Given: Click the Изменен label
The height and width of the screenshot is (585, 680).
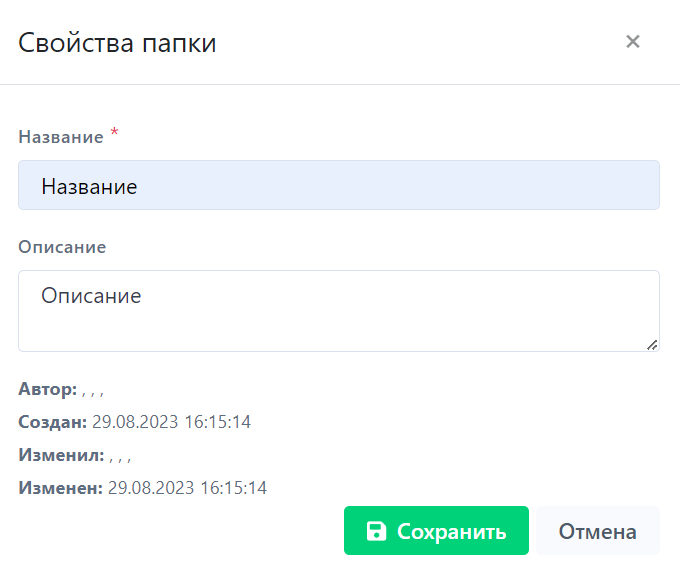Looking at the screenshot, I should click(x=60, y=488).
